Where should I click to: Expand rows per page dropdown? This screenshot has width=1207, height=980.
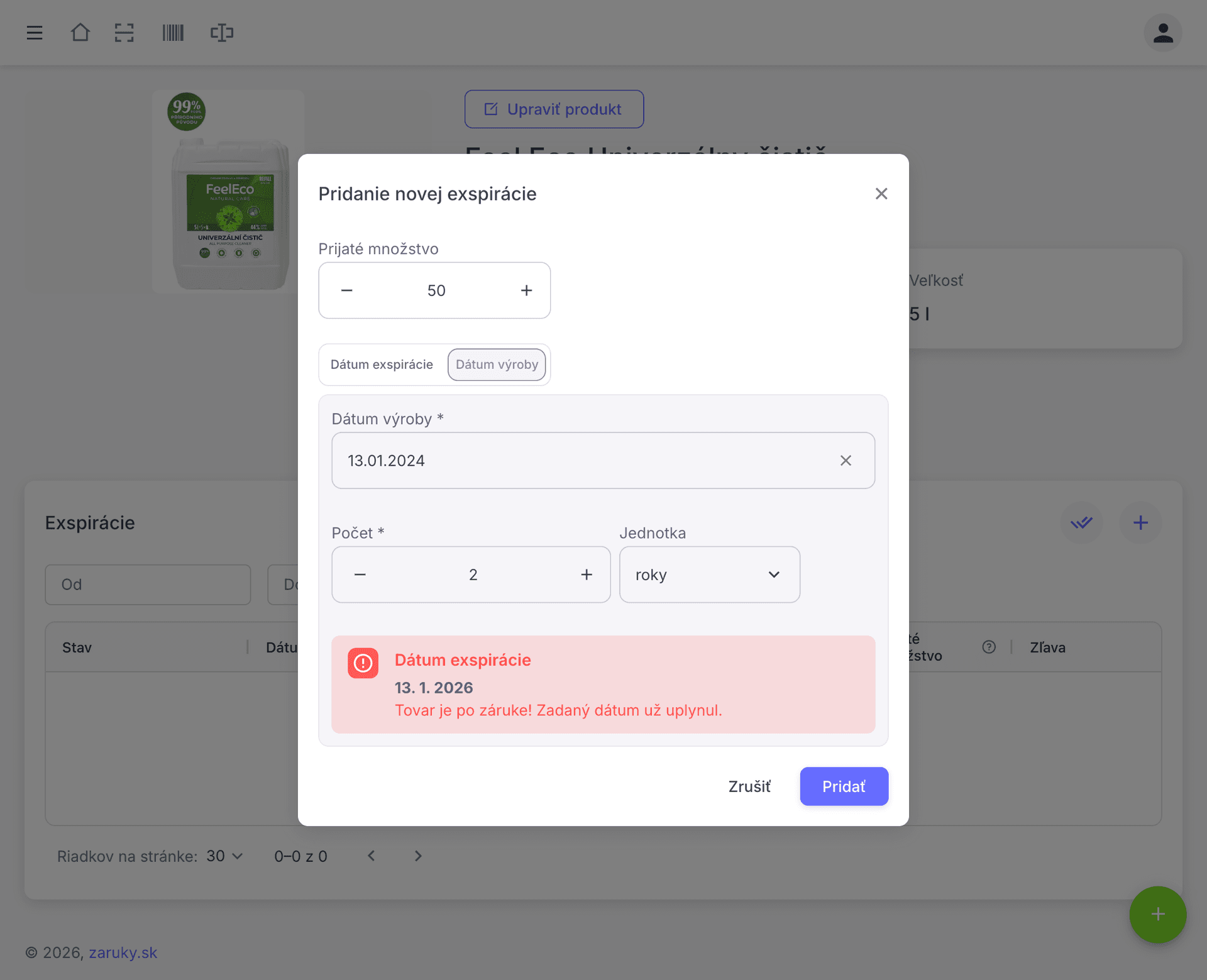224,856
